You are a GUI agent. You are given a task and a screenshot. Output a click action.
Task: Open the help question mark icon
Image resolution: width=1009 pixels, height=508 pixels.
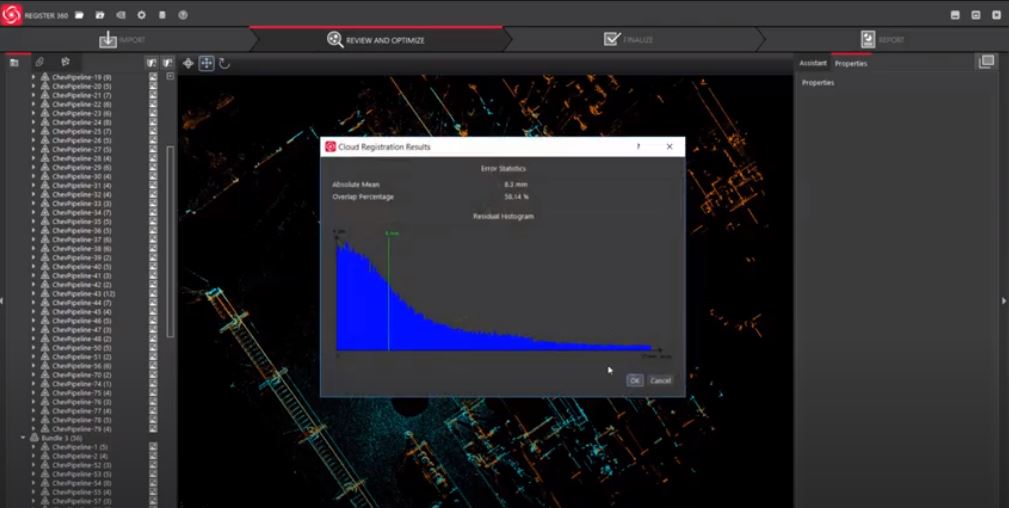183,15
